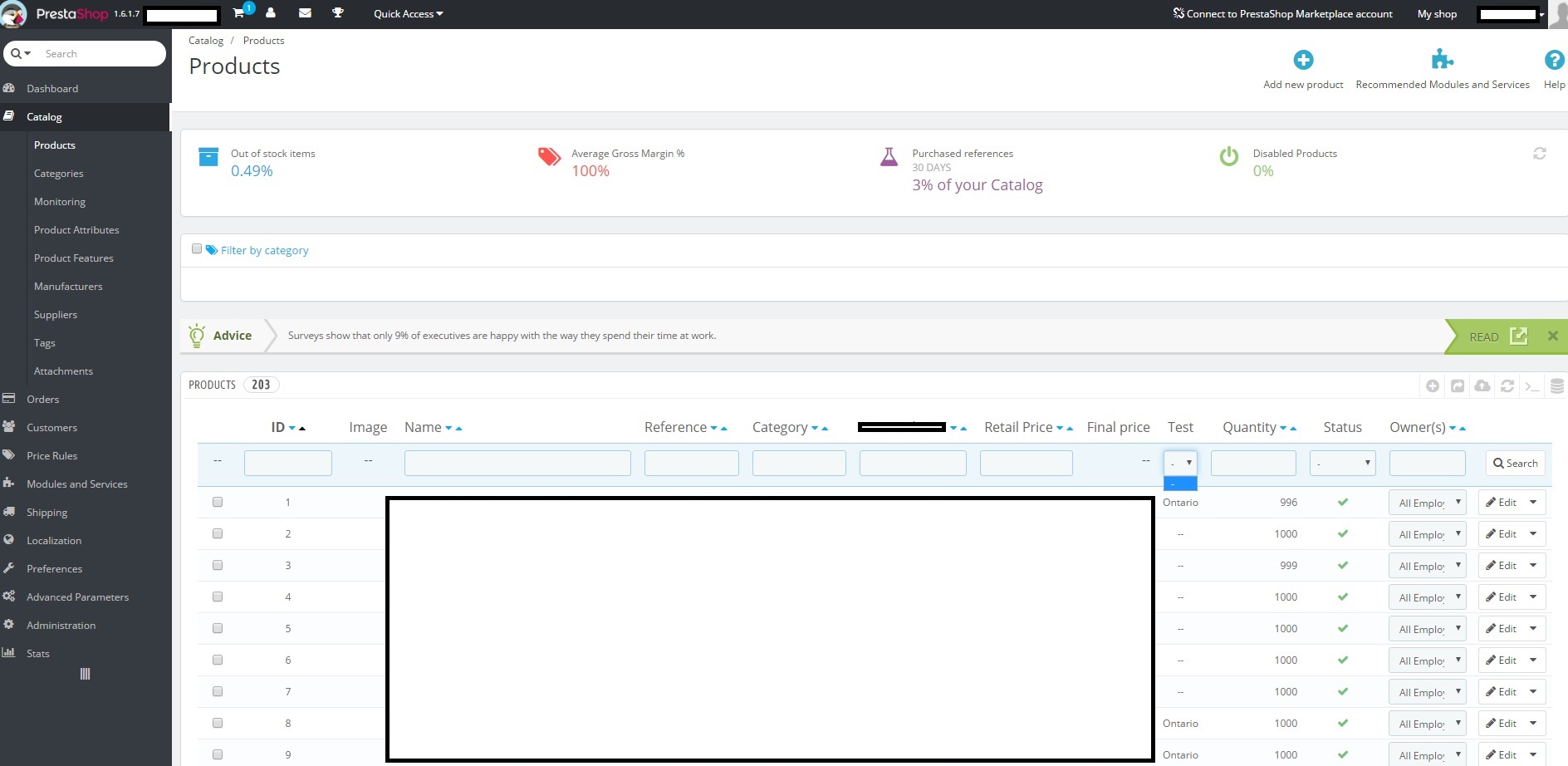
Task: Click the export to SQL Manager database icon
Action: [1557, 385]
